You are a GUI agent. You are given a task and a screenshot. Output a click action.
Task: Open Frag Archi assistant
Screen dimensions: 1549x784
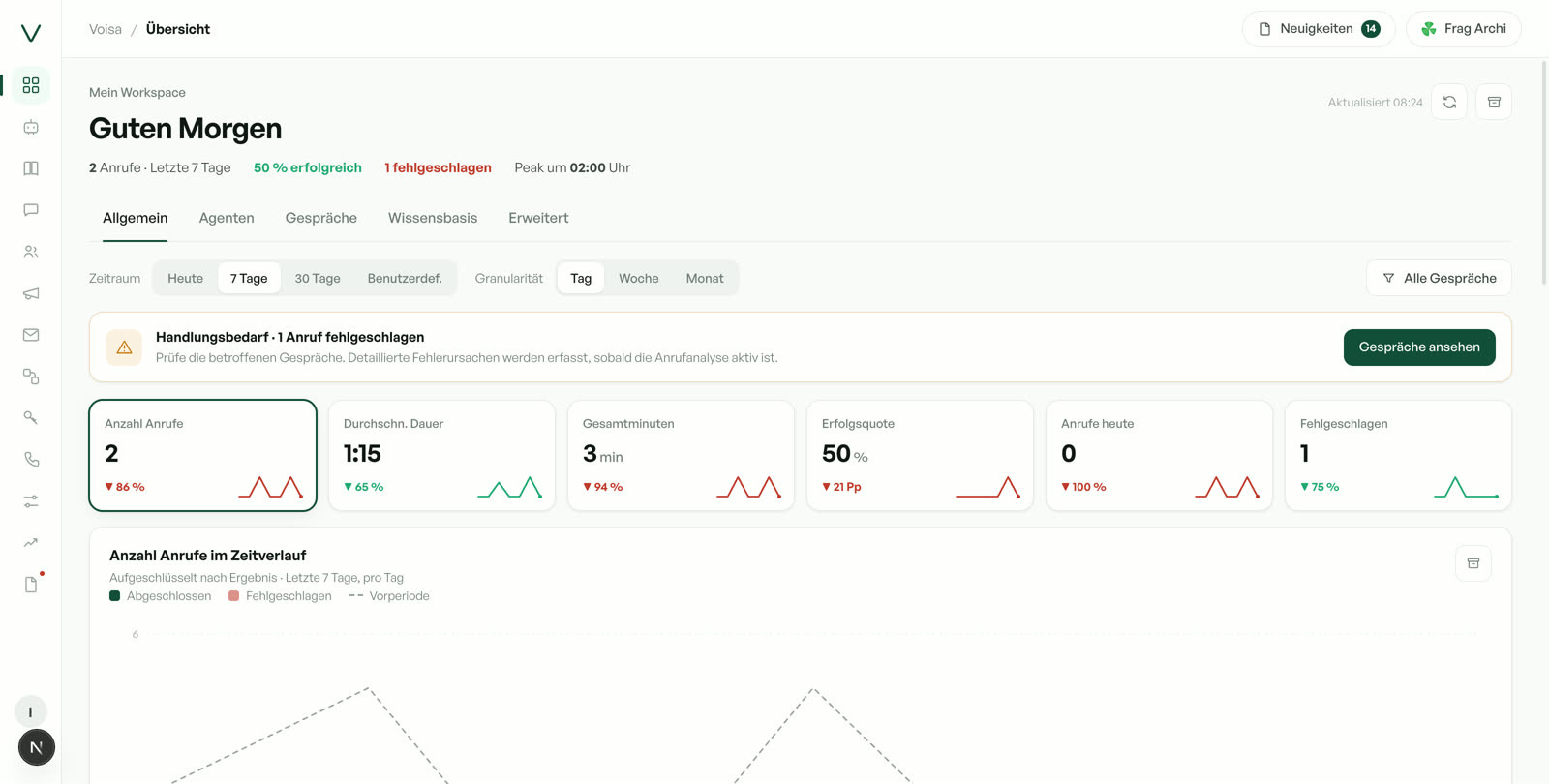click(1464, 29)
